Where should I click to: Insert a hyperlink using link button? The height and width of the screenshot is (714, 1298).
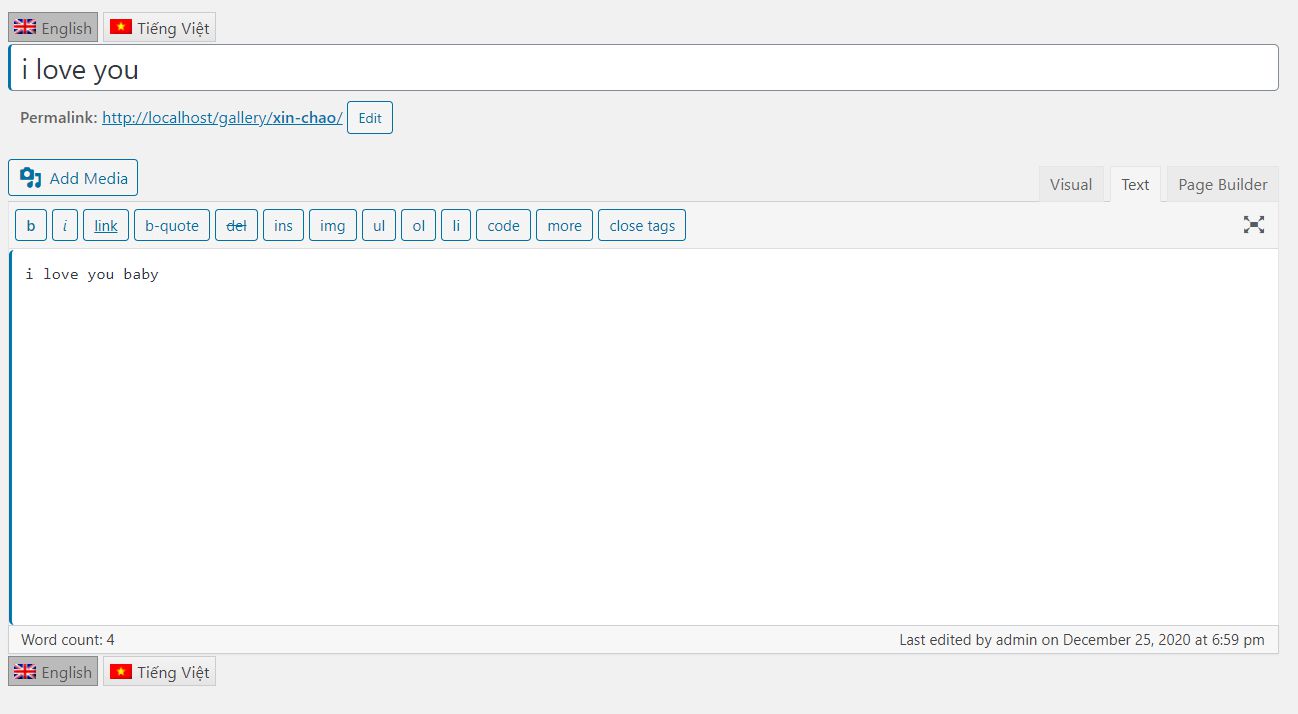(x=106, y=226)
